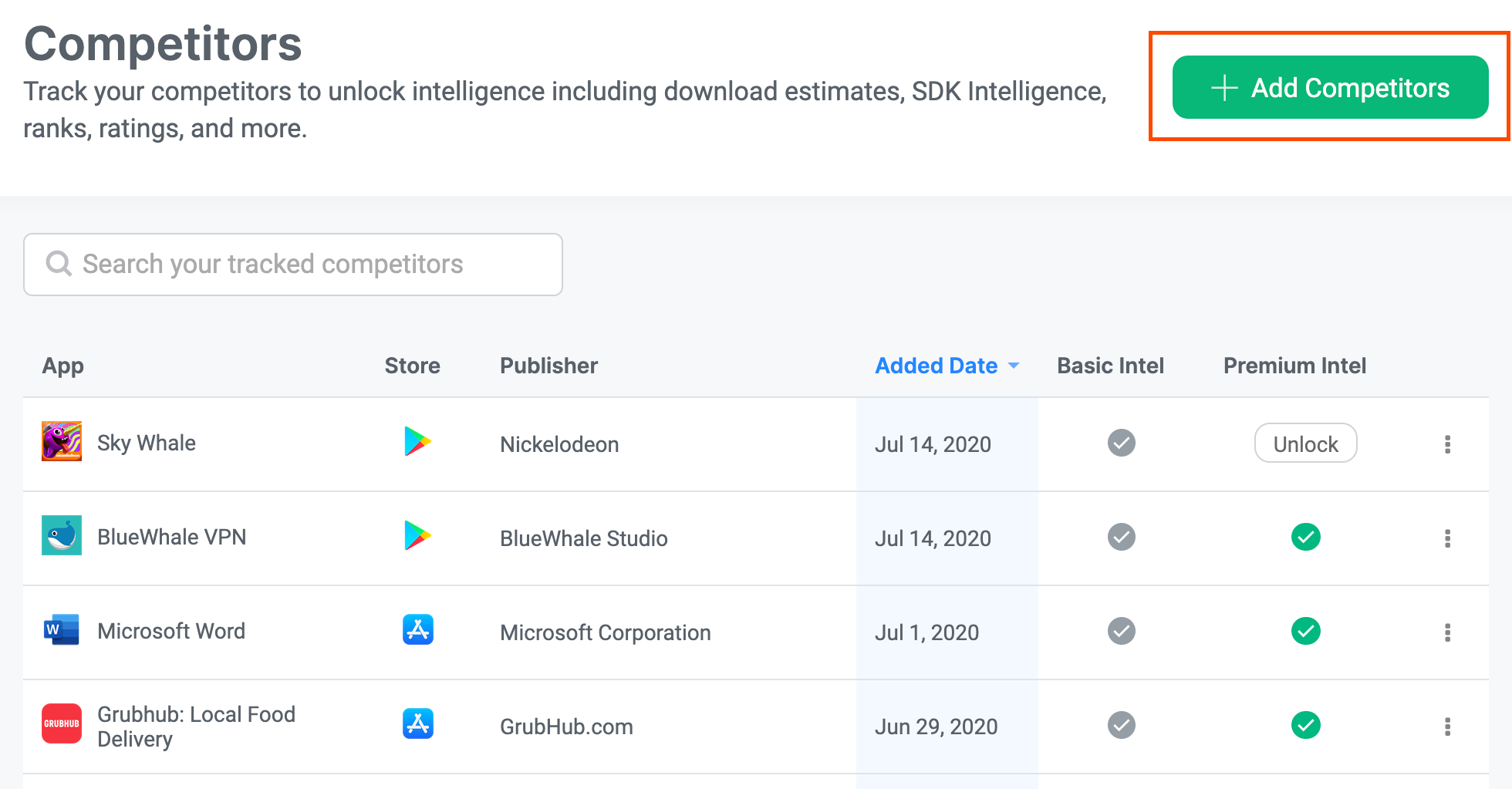Viewport: 1512px width, 789px height.
Task: Click Premium Intel green check for Microsoft Word
Action: pyautogui.click(x=1306, y=631)
